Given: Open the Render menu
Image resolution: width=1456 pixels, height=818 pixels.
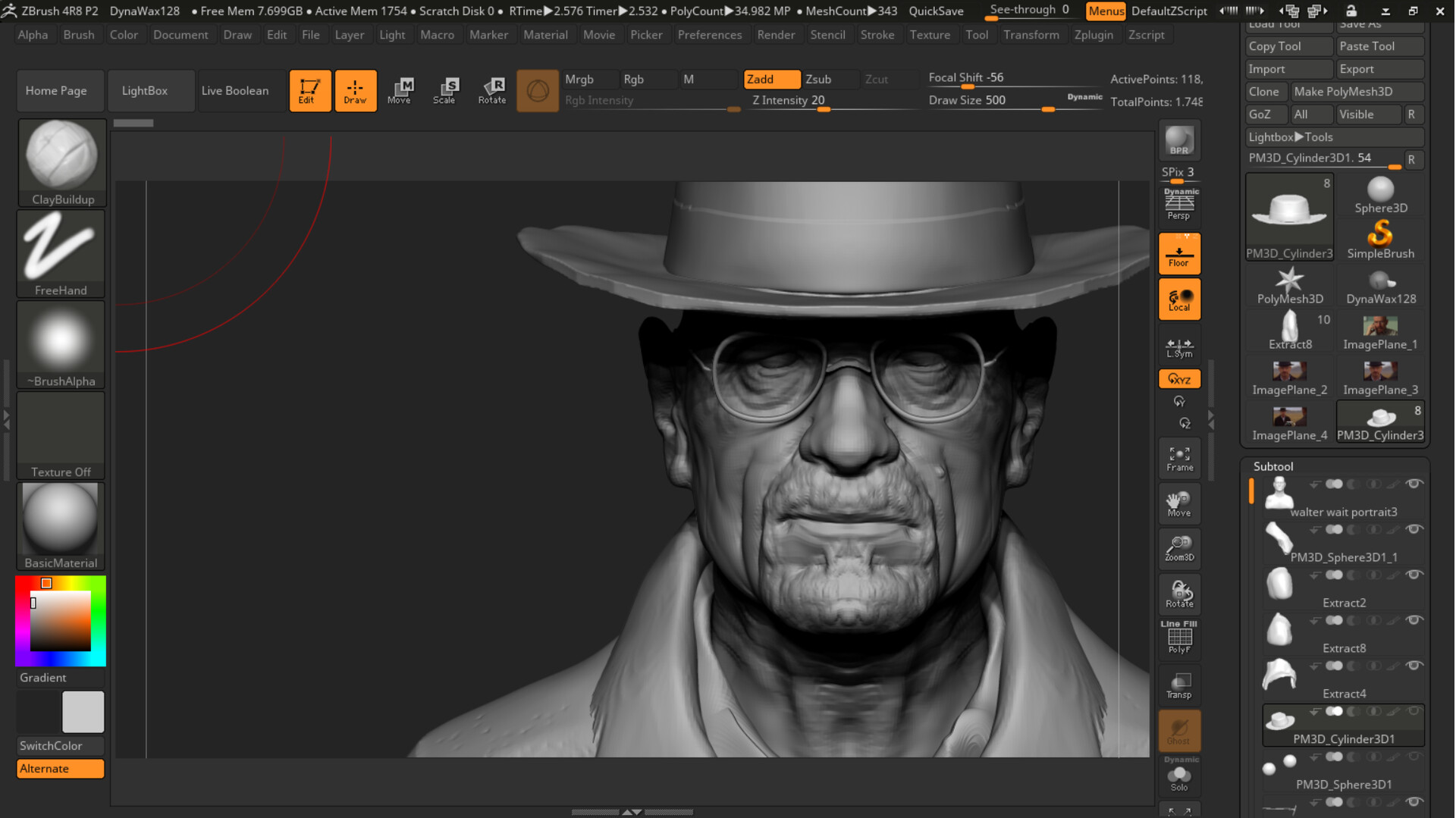Looking at the screenshot, I should (777, 34).
